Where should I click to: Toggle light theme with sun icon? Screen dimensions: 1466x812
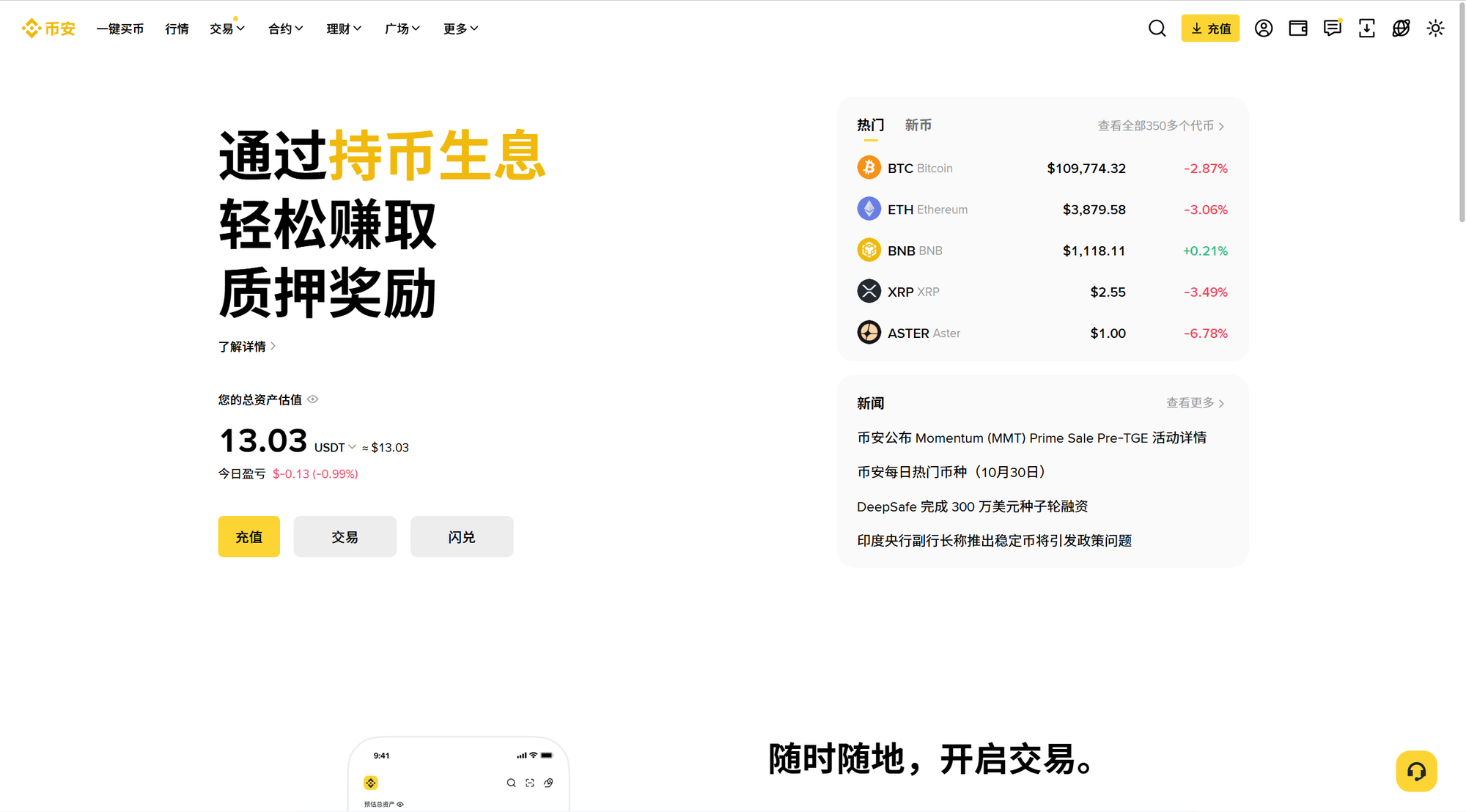pyautogui.click(x=1435, y=28)
